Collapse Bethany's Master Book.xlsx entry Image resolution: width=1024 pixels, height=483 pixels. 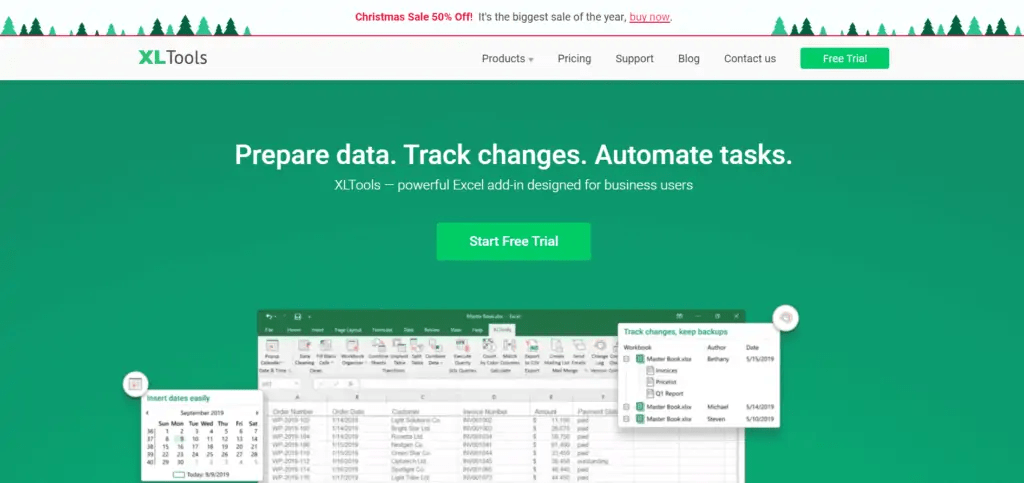pyautogui.click(x=626, y=358)
